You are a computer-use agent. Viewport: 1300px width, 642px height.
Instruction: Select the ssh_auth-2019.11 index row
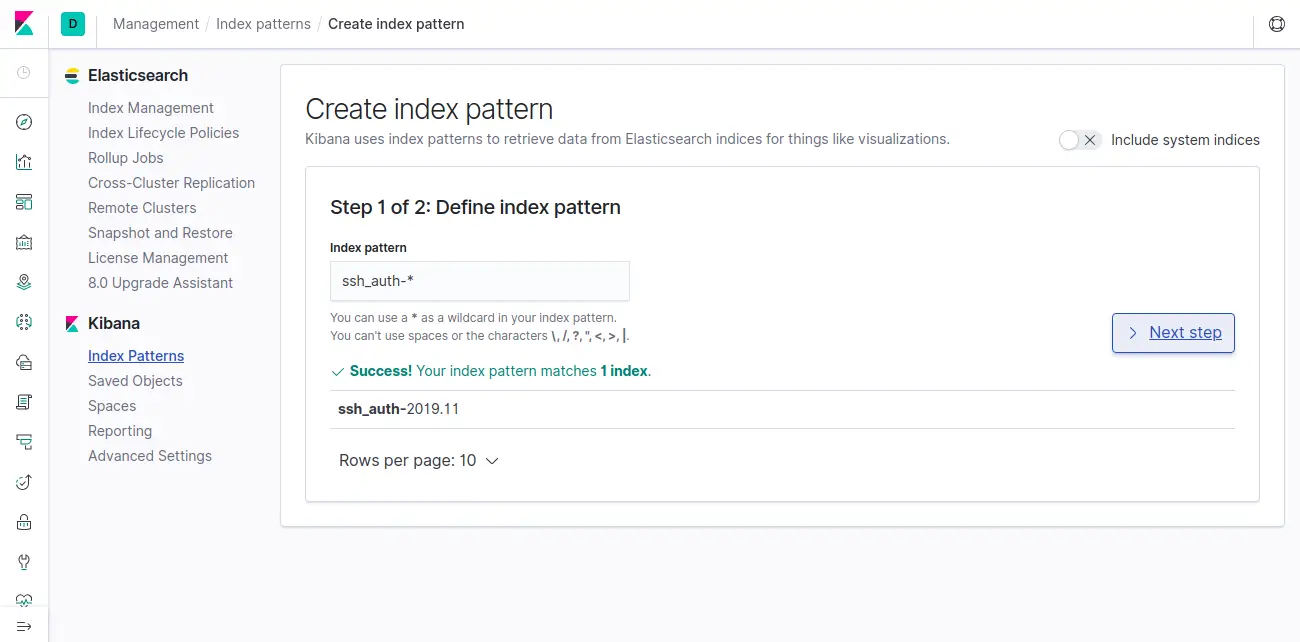coord(782,409)
